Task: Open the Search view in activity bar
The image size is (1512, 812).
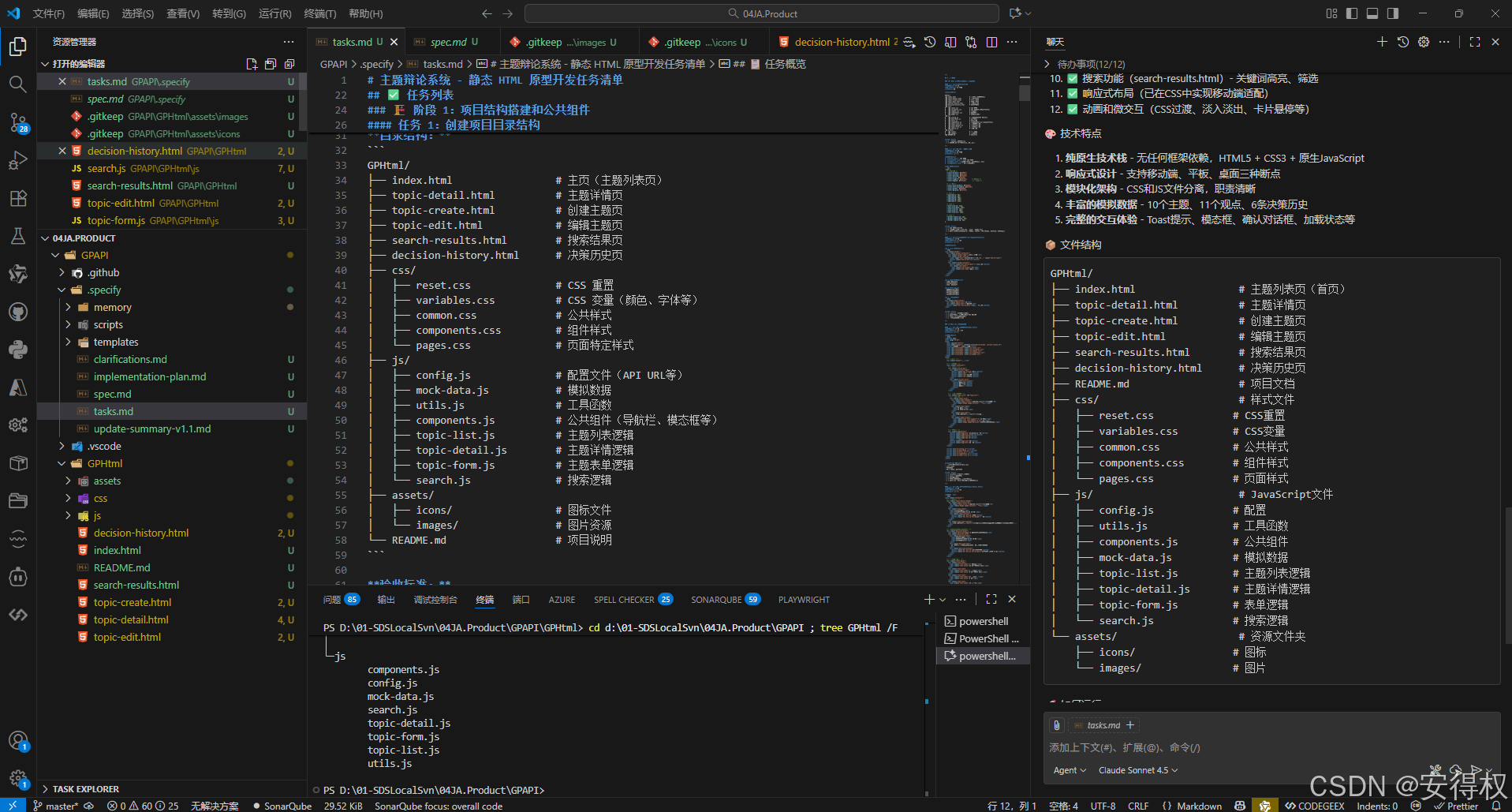Action: [x=17, y=84]
